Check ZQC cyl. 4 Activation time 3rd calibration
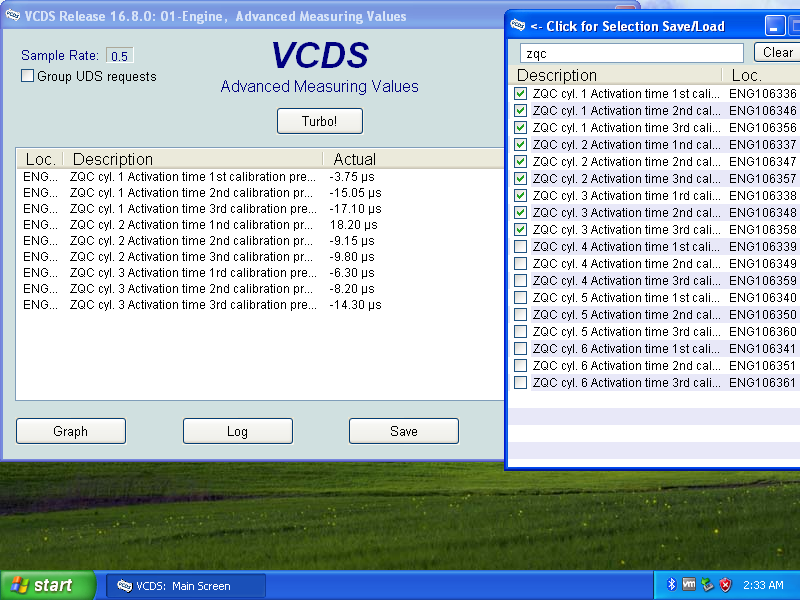This screenshot has width=800, height=600. pos(520,281)
